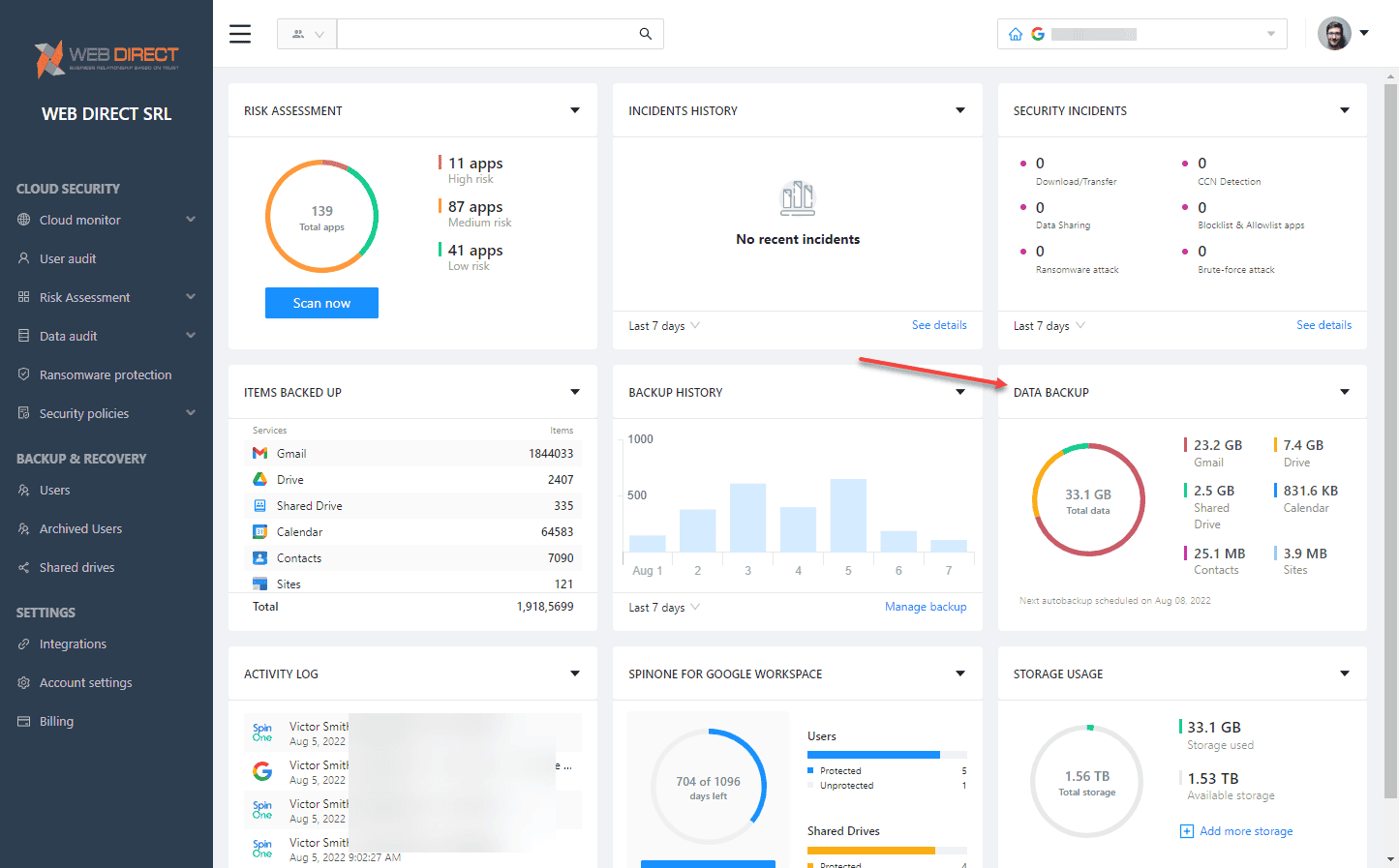Expand the Risk Assessment card menu arrow
1399x868 pixels.
coord(575,110)
